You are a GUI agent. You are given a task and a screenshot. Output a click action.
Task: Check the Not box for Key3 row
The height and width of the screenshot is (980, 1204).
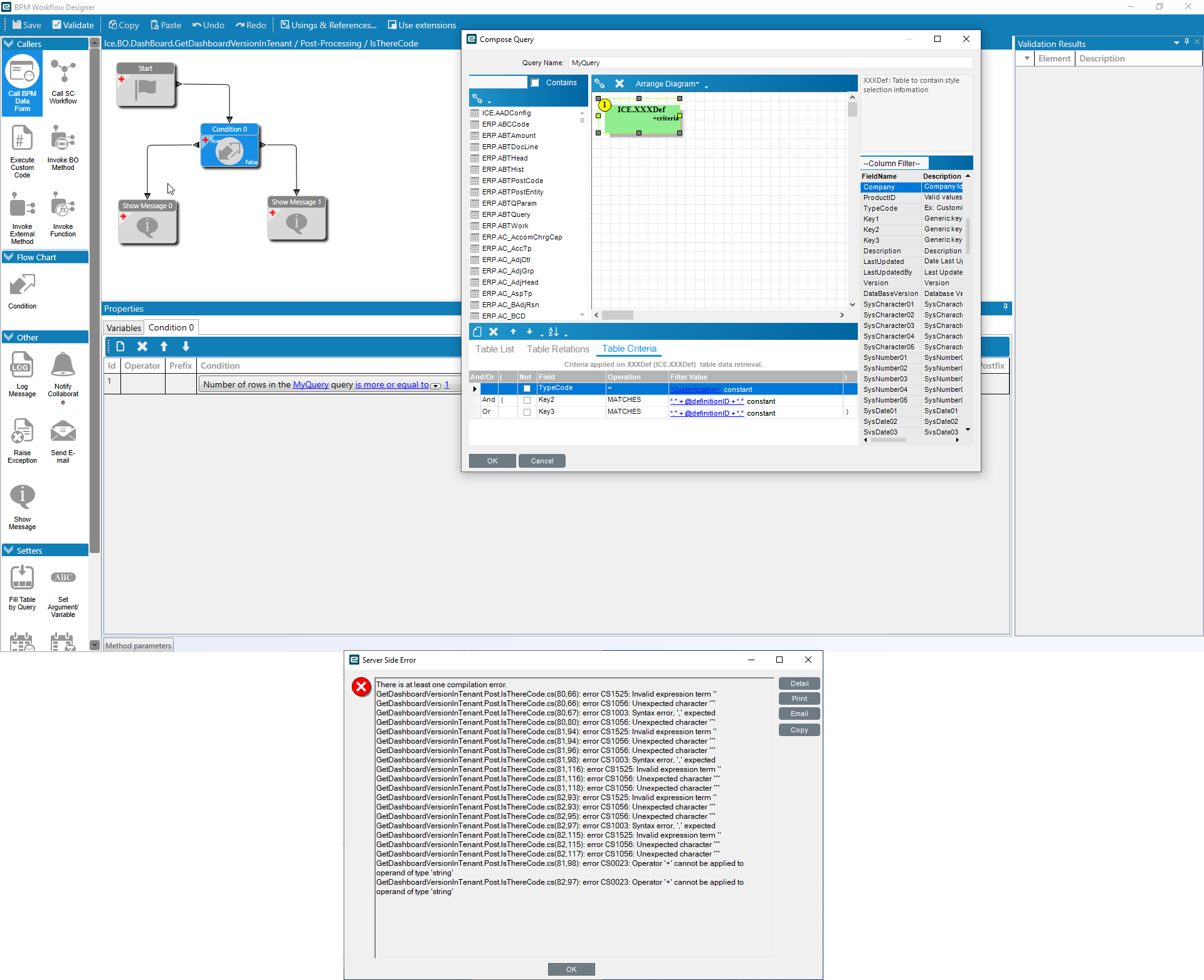[x=527, y=413]
